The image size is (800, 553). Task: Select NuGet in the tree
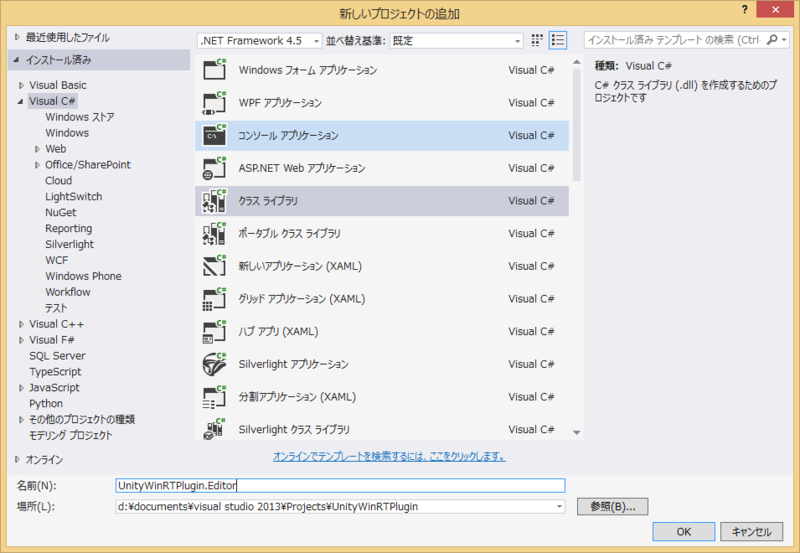61,212
